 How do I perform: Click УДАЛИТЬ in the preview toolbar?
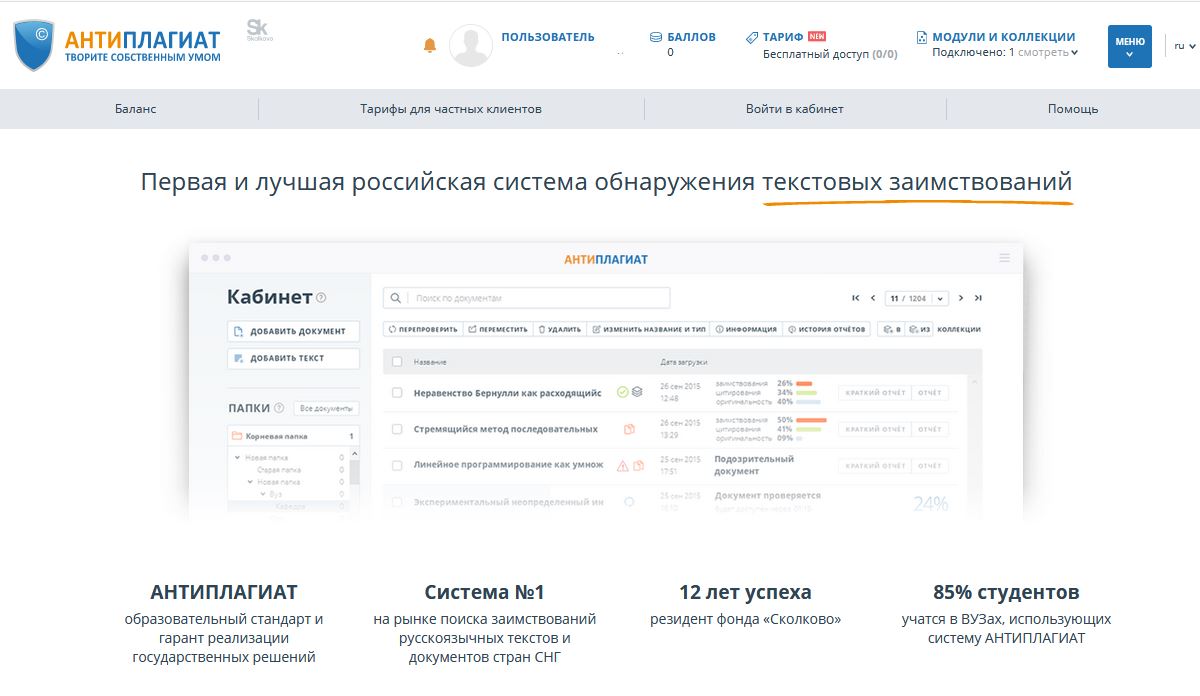(560, 329)
